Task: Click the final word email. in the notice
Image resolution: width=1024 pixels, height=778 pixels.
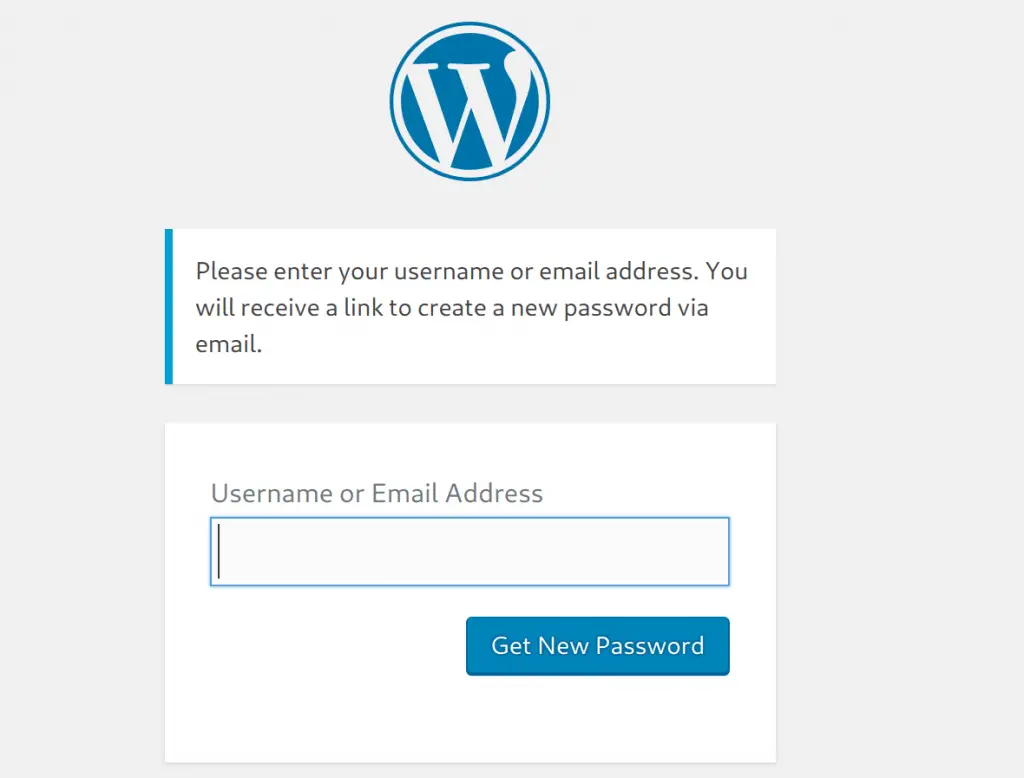Action: tap(229, 344)
